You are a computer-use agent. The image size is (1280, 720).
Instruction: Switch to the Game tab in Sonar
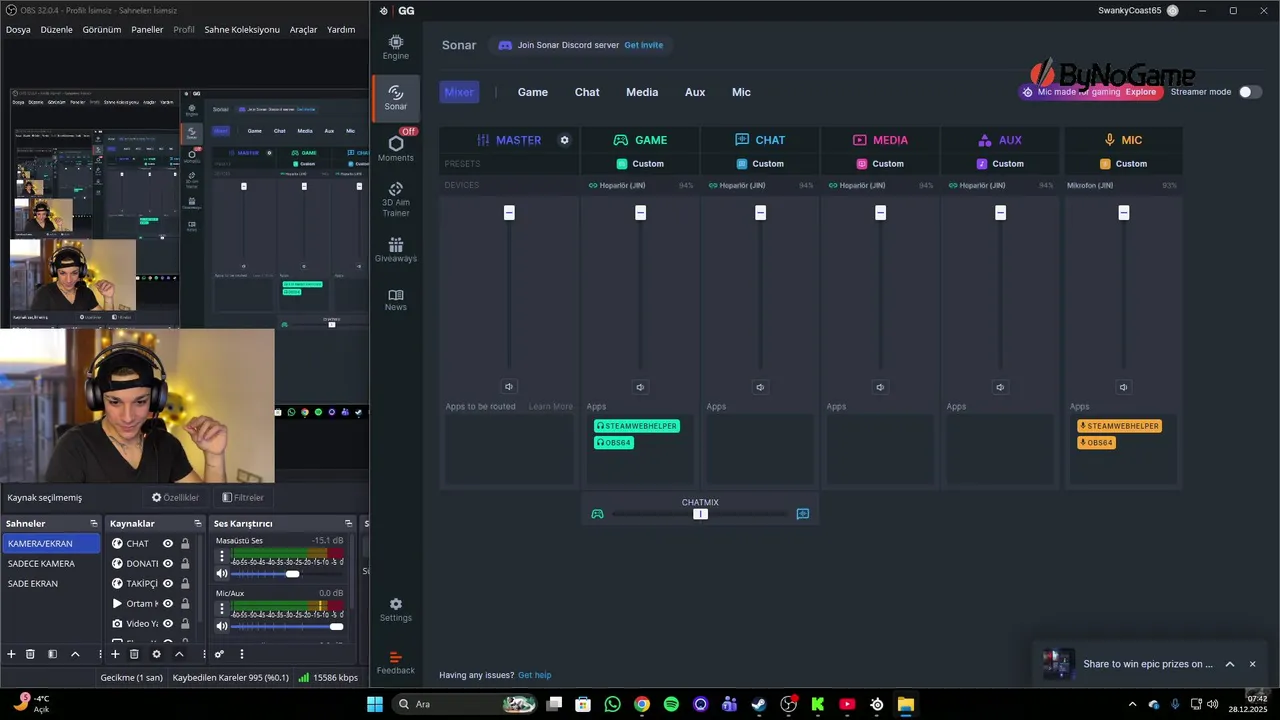point(533,92)
